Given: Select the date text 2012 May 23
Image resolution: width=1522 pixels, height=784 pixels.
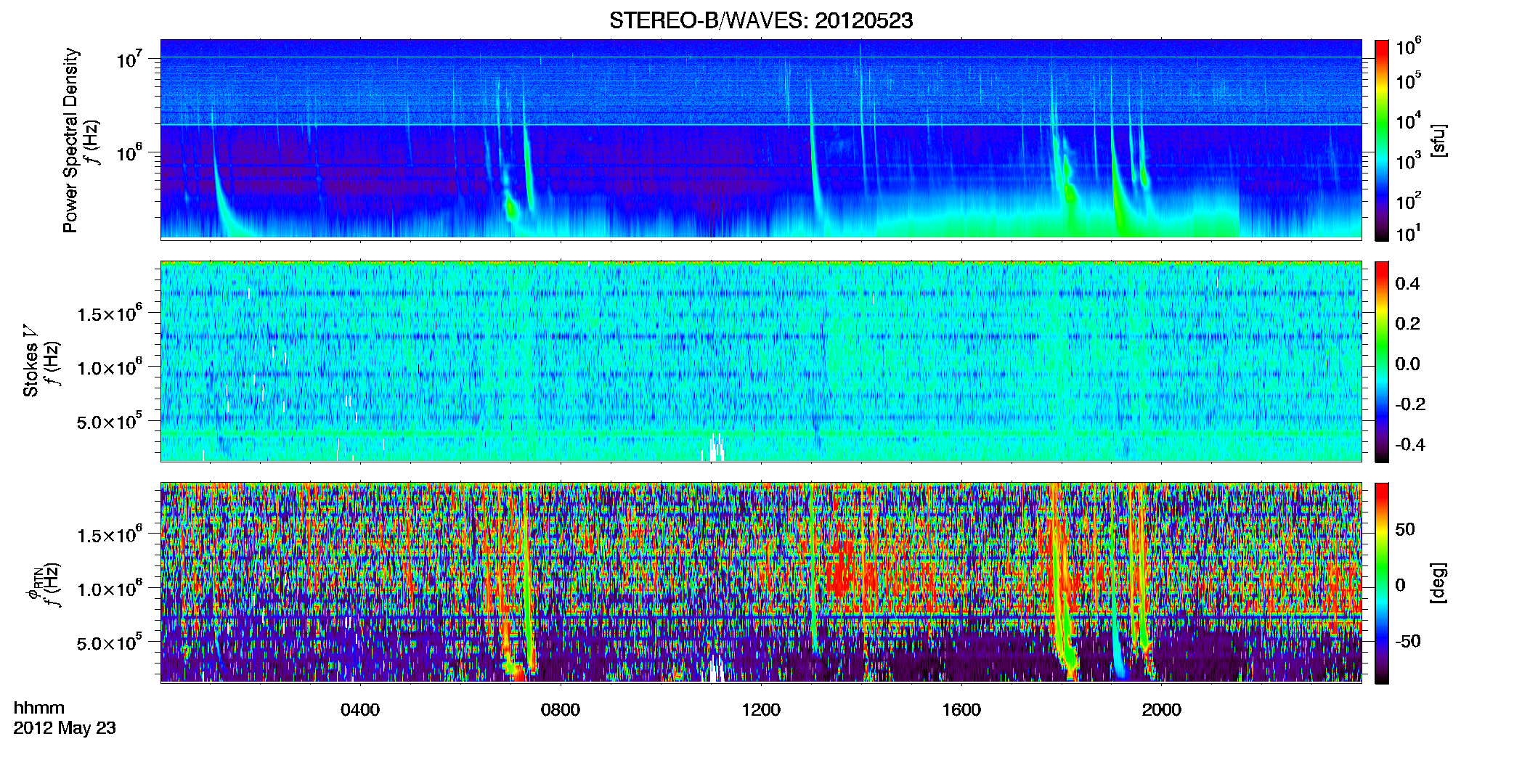Looking at the screenshot, I should coord(65,728).
